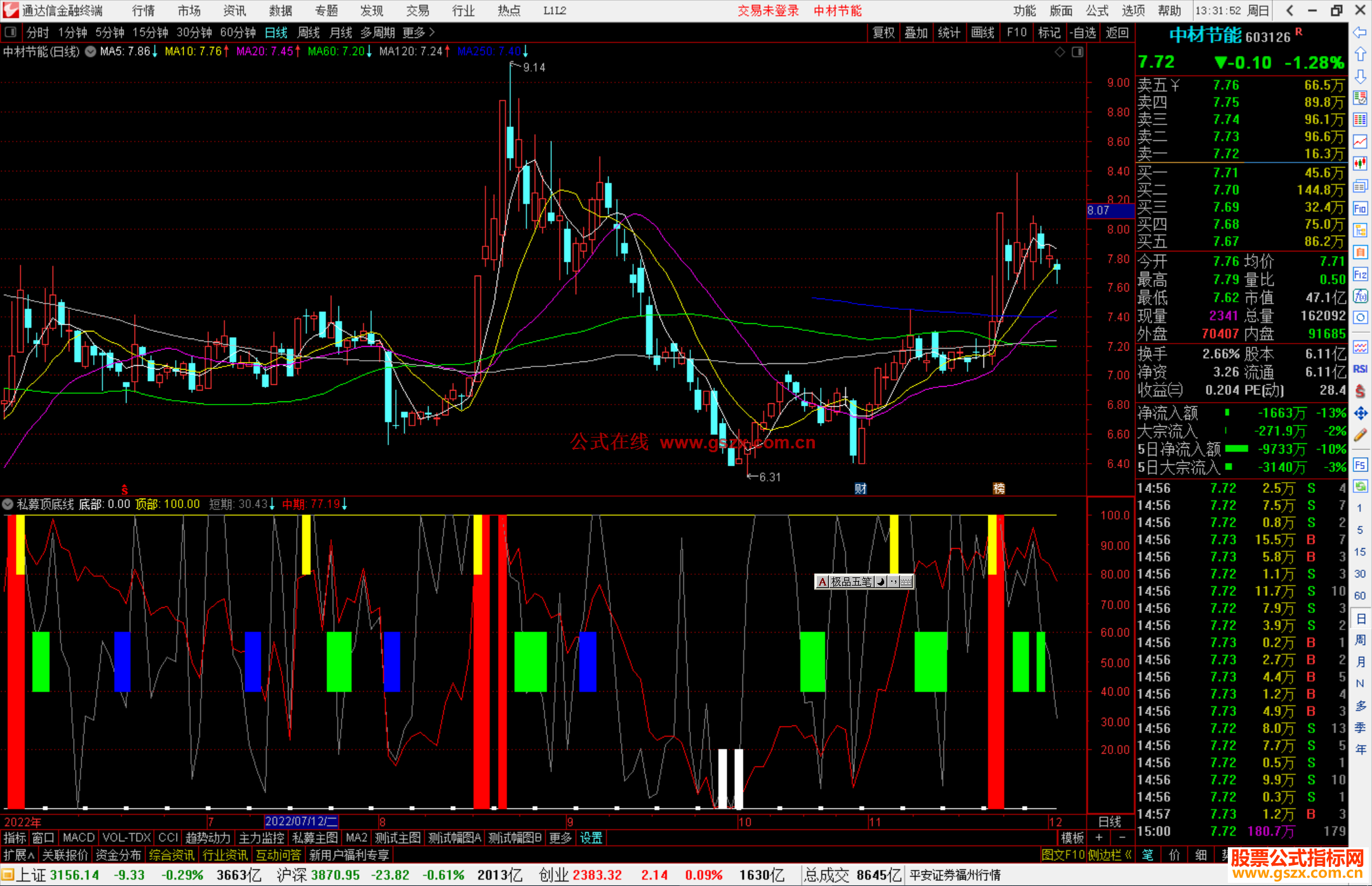Open the 私募顶底线 indicator dropdown arrow
Viewport: 1372px width, 886px height.
click(8, 504)
